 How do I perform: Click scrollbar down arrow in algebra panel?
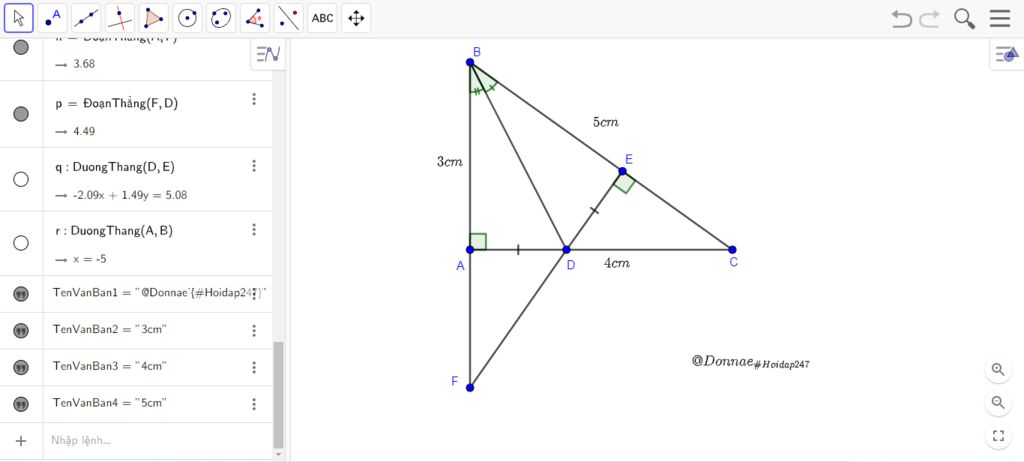pos(279,454)
